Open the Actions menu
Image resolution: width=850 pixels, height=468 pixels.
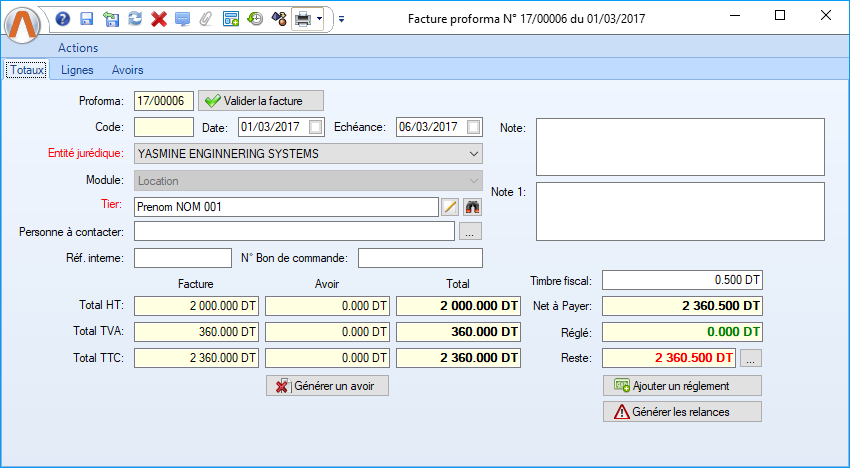[78, 48]
